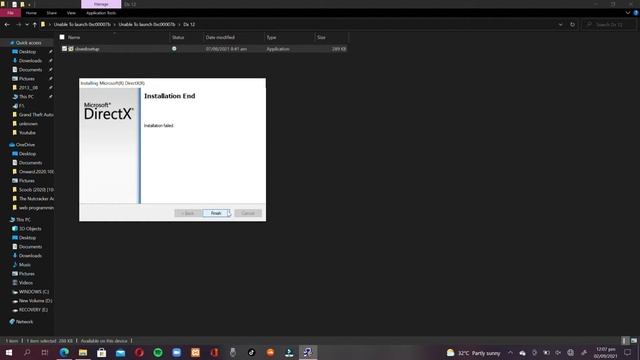Open 2013_08 folder in Quick access

[28, 87]
